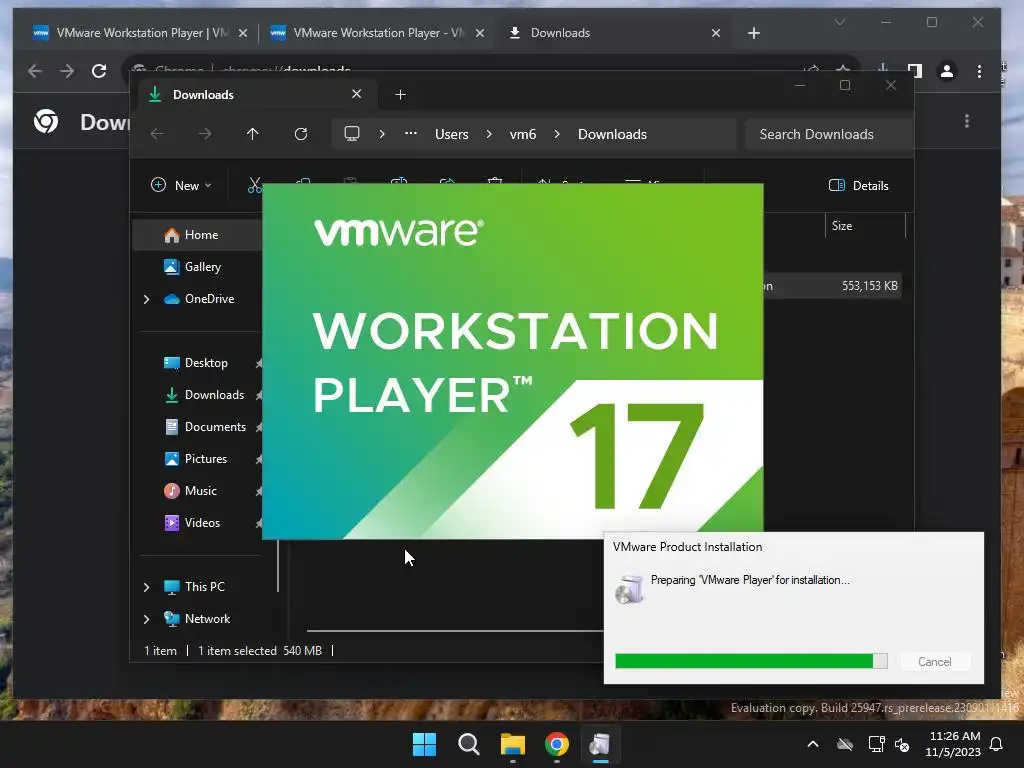Click the This PC monitor breadcrumb icon

click(x=352, y=134)
